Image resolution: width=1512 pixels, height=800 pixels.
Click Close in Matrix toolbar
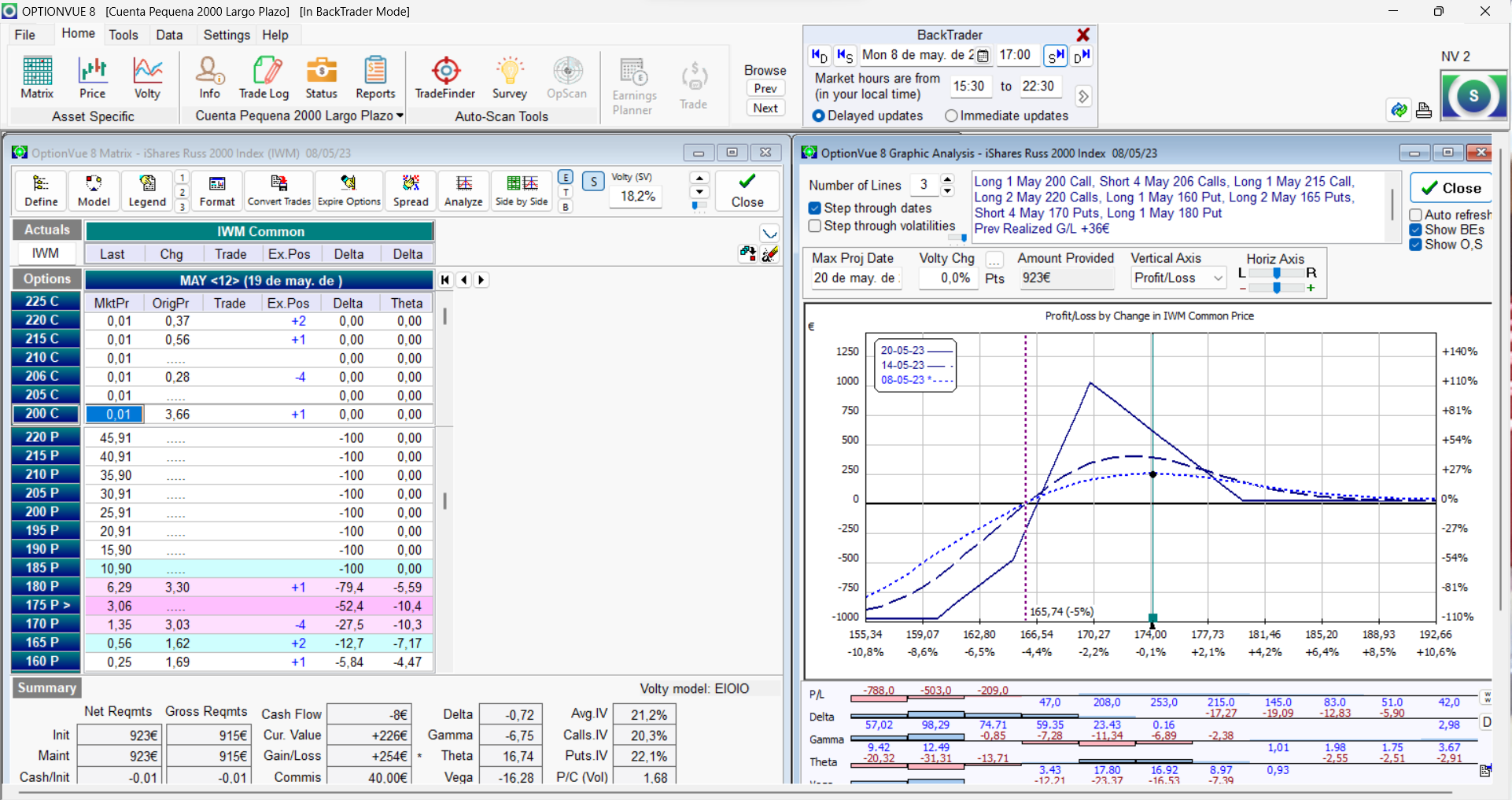(747, 191)
